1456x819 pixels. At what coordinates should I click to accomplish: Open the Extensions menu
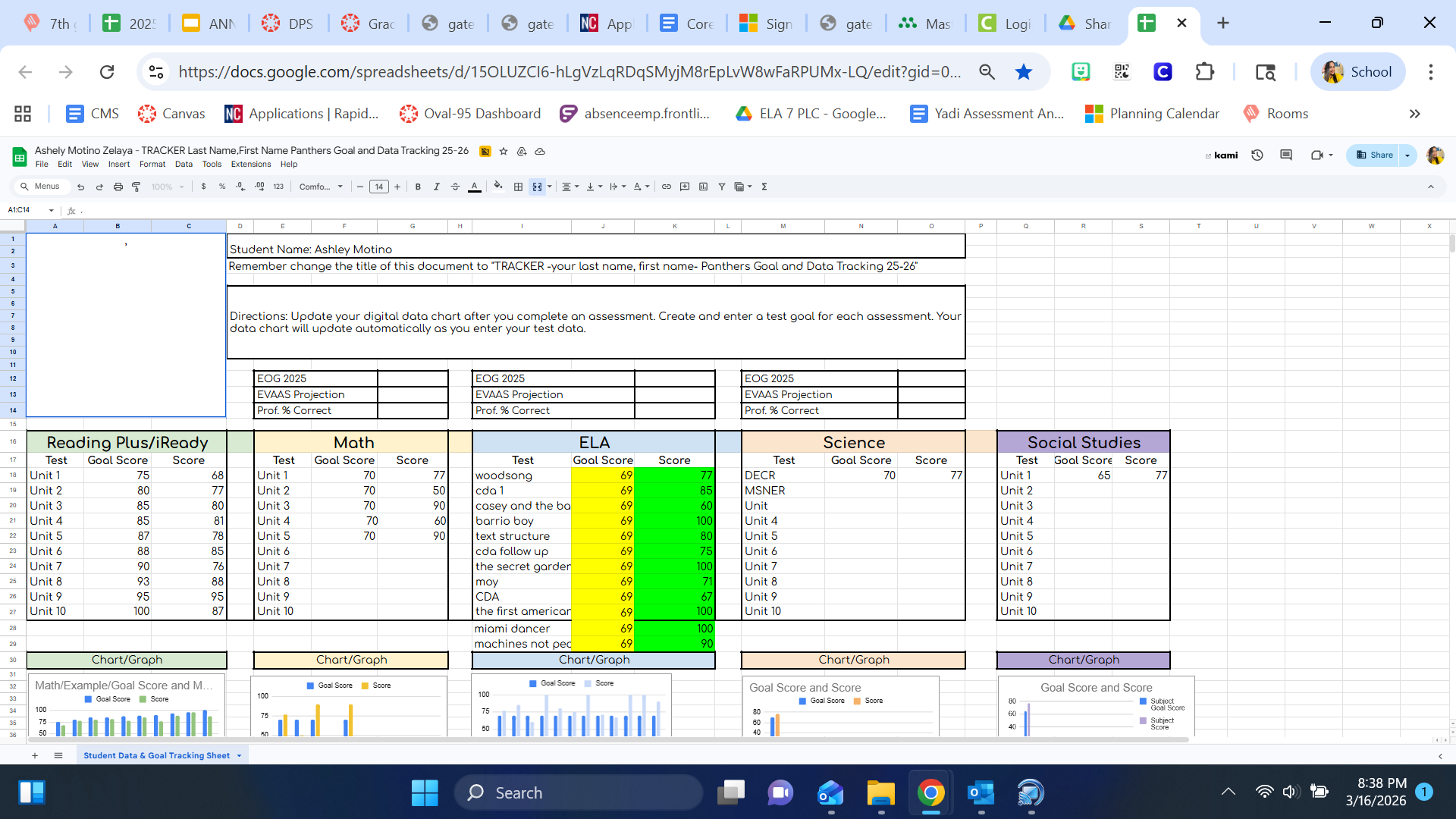(250, 164)
